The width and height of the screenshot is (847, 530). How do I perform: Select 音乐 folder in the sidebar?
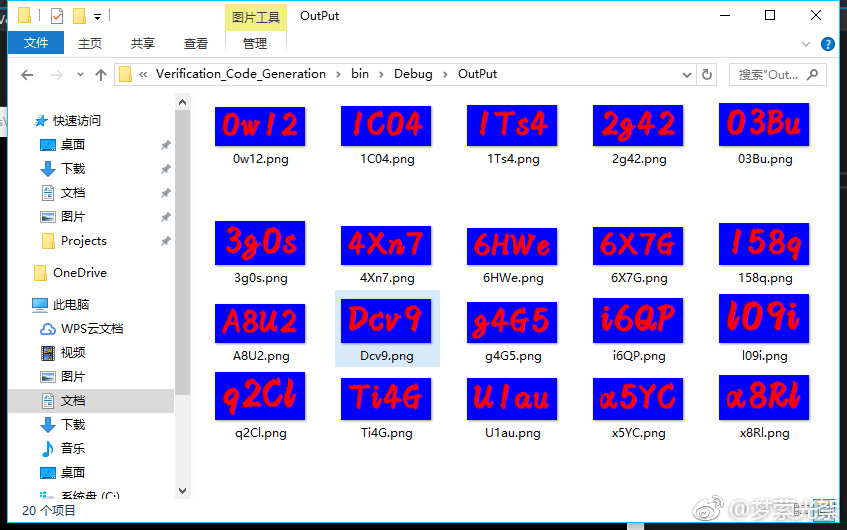pyautogui.click(x=73, y=449)
